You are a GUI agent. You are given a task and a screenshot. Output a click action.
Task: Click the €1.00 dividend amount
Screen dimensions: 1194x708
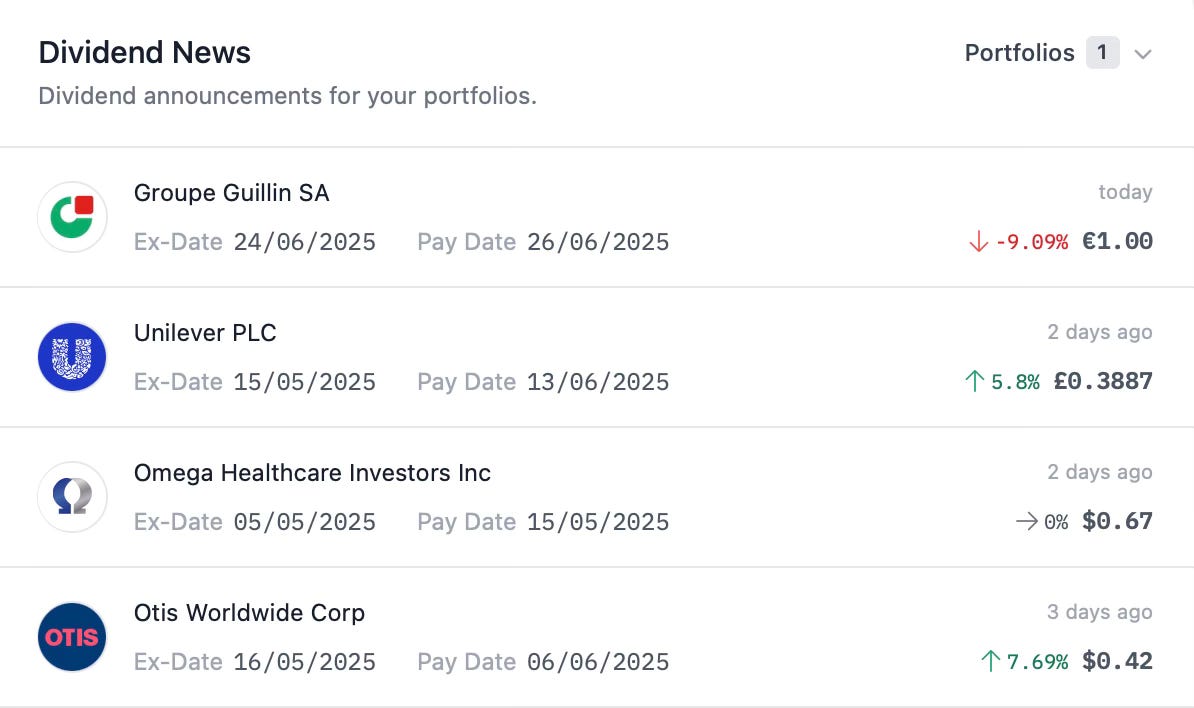coord(1117,241)
